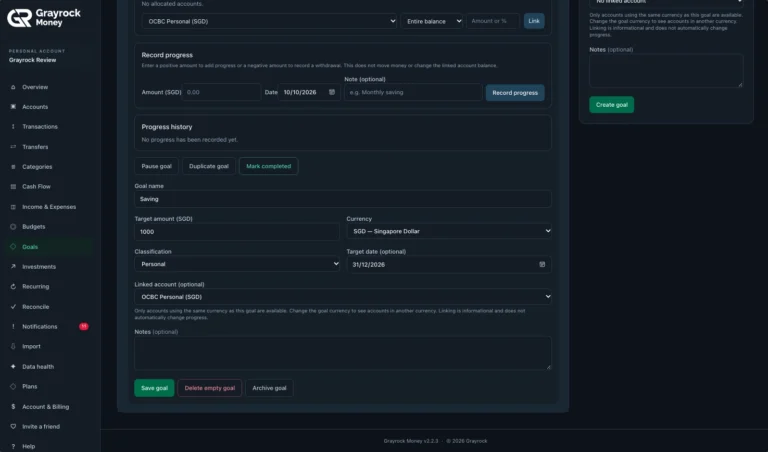Click the Save goal button
Screen dimensions: 768x452
pyautogui.click(x=154, y=388)
